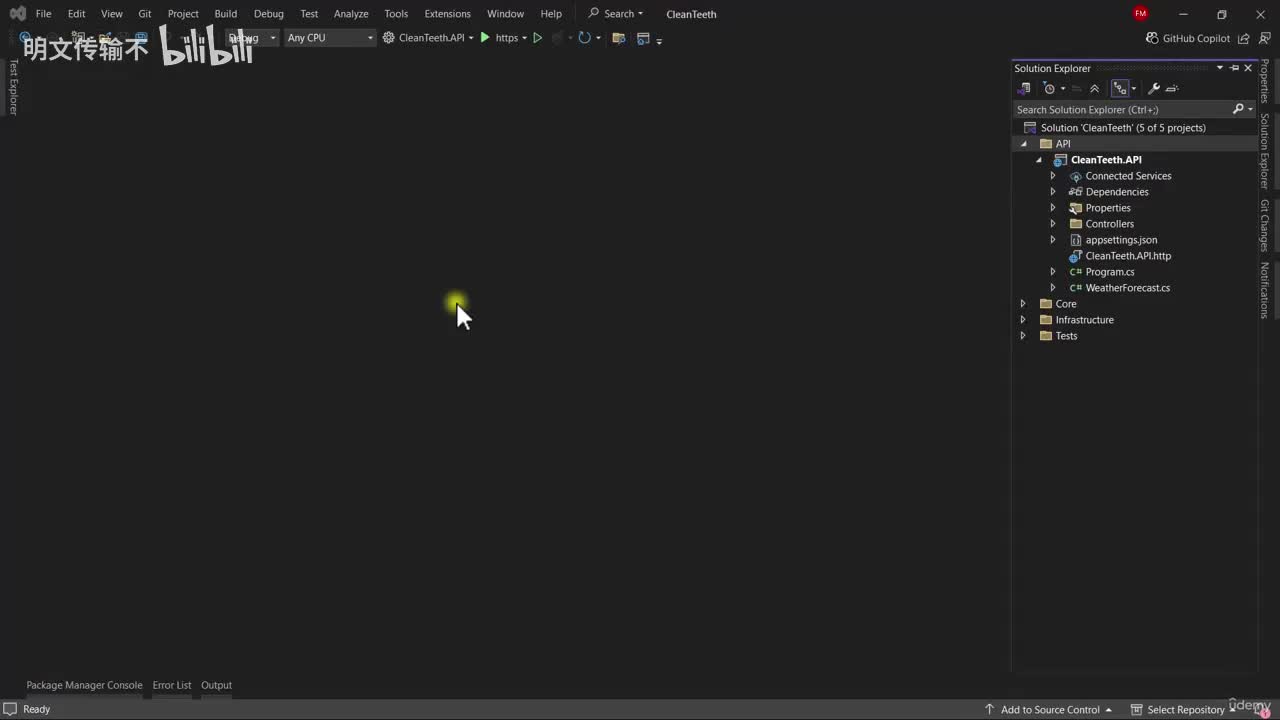Expand the Properties folder node
This screenshot has height=720, width=1280.
pos(1052,208)
